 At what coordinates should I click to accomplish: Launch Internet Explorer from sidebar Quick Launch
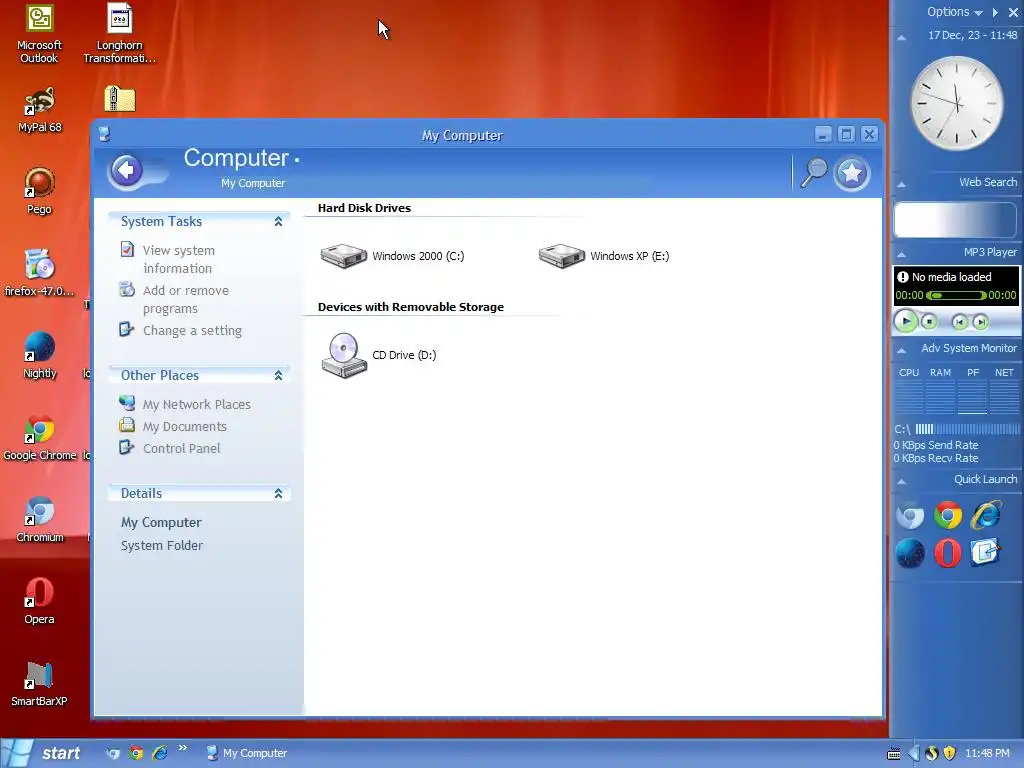coord(985,515)
